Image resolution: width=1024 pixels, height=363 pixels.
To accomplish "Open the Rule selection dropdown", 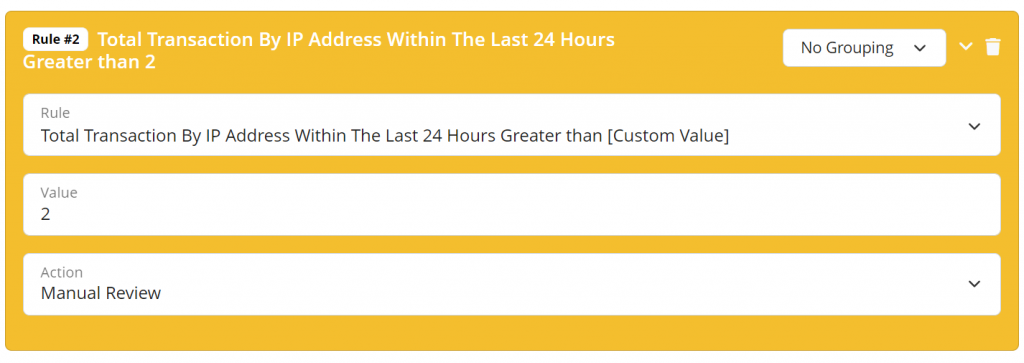I will tap(511, 125).
